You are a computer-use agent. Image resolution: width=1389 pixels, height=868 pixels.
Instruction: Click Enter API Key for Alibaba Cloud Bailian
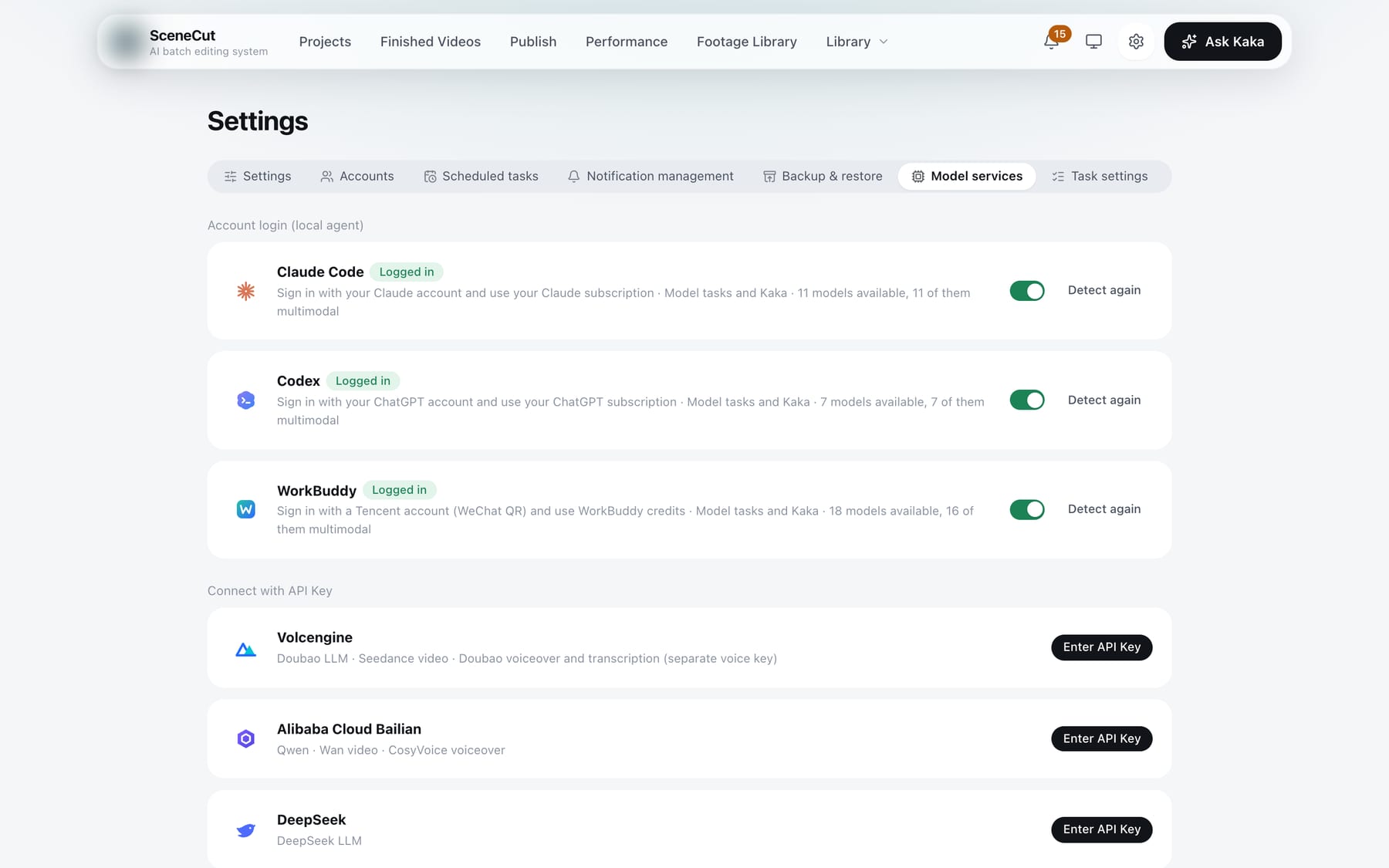[1102, 739]
